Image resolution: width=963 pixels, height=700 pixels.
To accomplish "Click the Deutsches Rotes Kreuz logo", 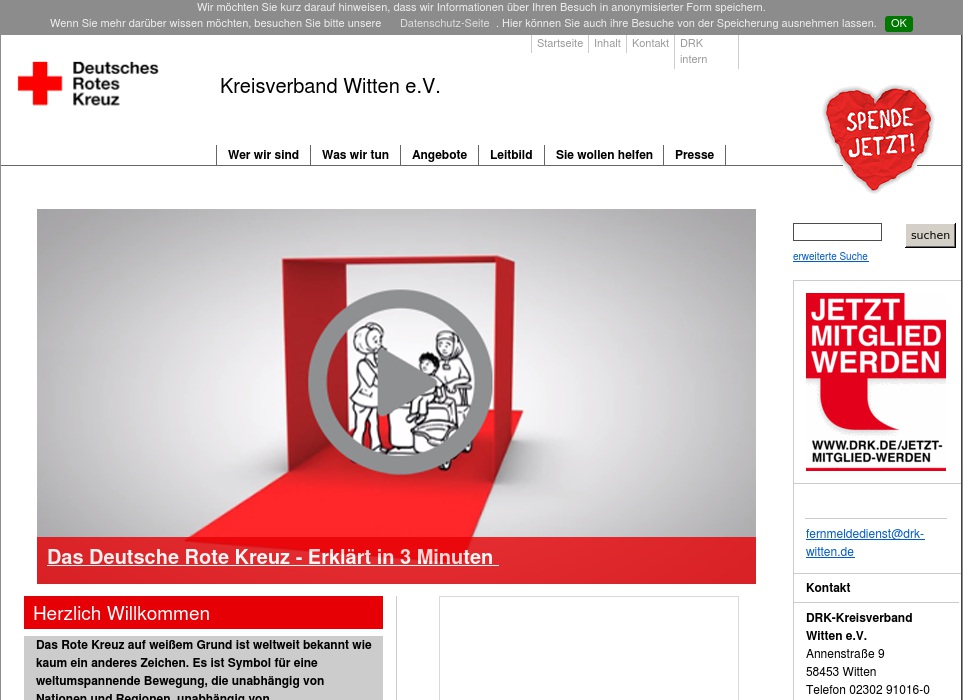I will [88, 83].
